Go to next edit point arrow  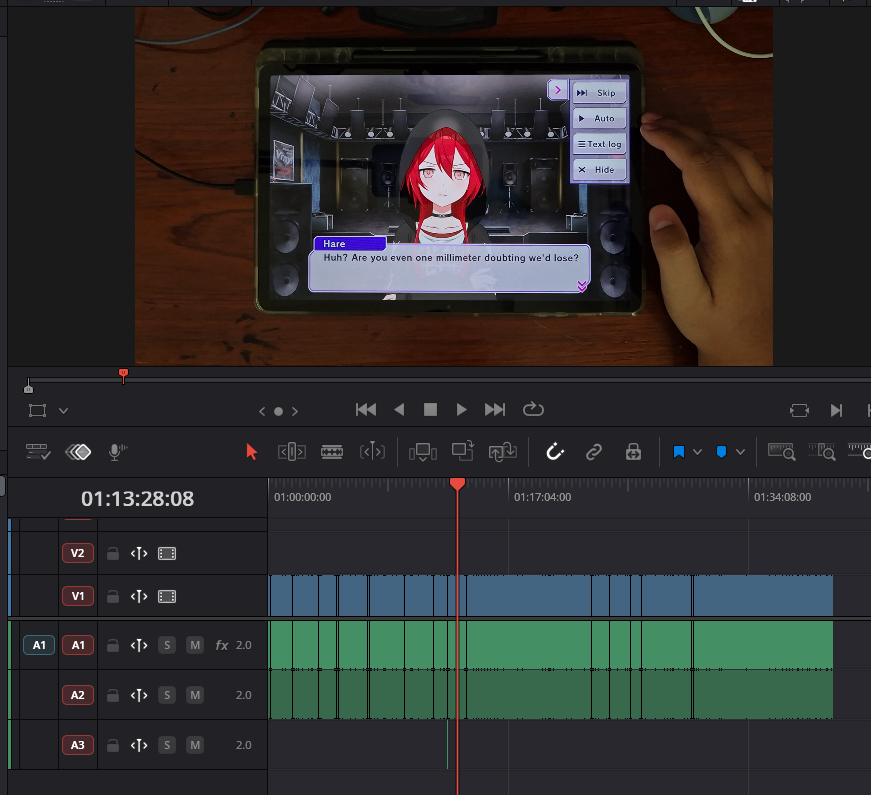(x=295, y=412)
